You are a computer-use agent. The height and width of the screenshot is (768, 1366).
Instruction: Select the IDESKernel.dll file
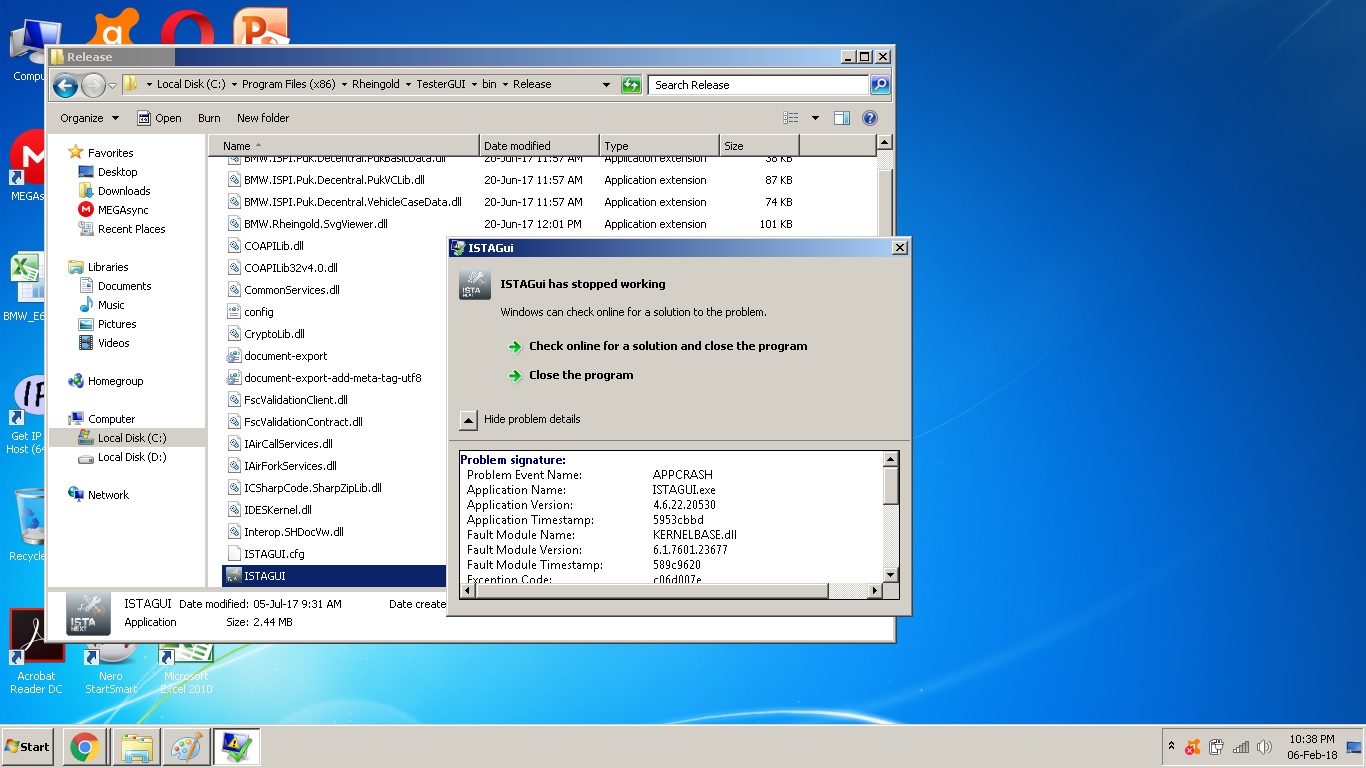278,510
